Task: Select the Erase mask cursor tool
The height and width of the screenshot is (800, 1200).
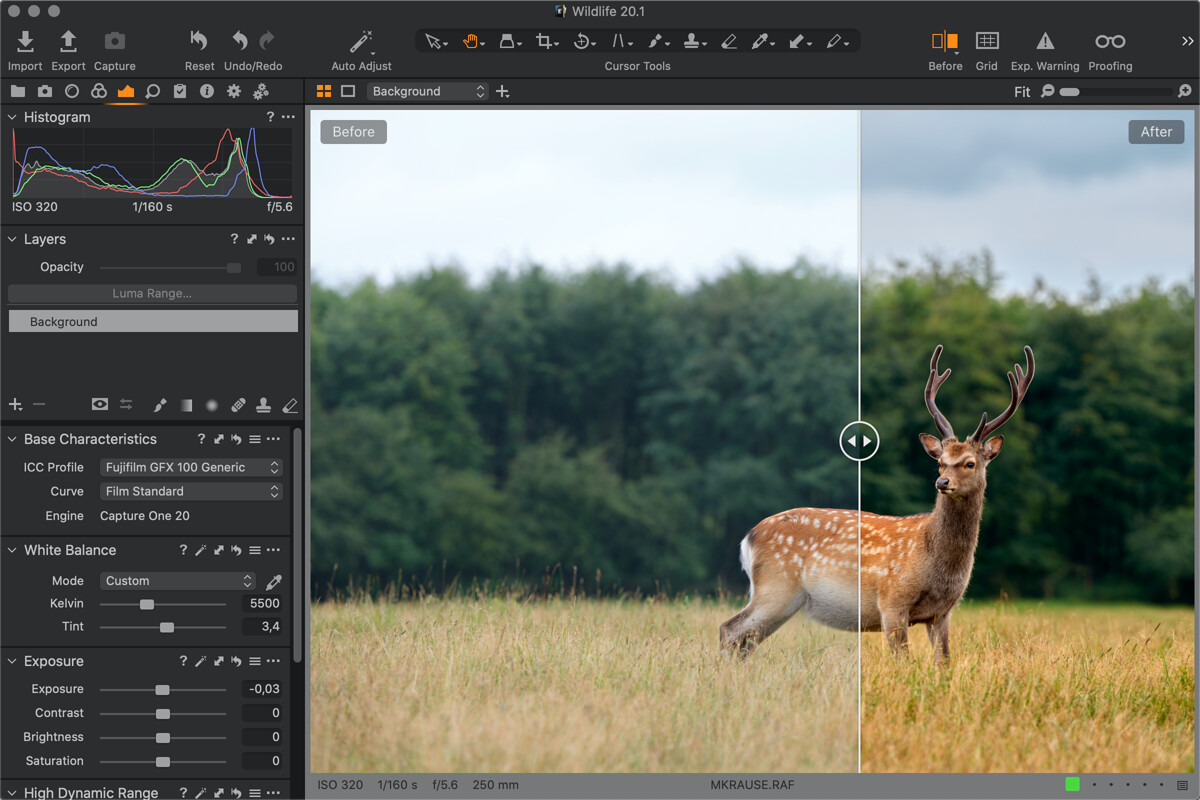Action: tap(729, 41)
